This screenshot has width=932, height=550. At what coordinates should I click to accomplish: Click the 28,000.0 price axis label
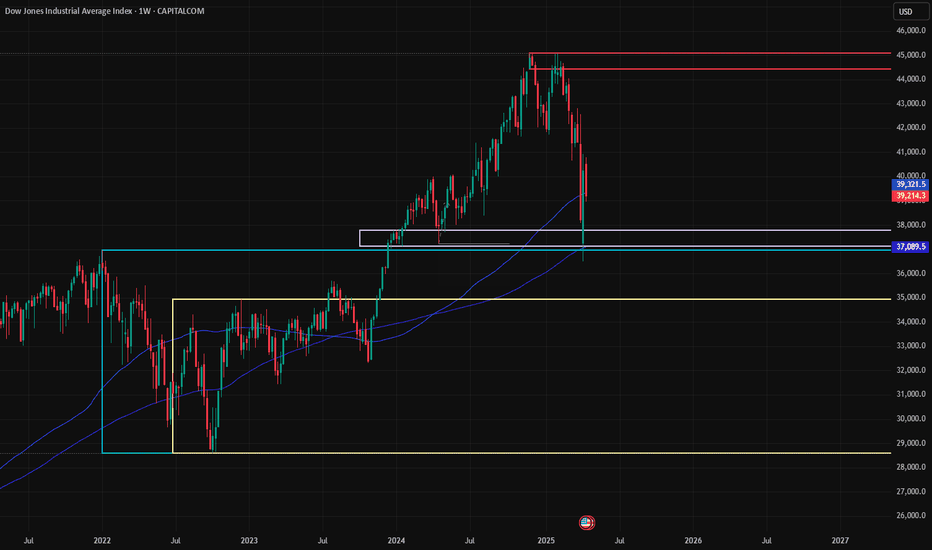911,467
